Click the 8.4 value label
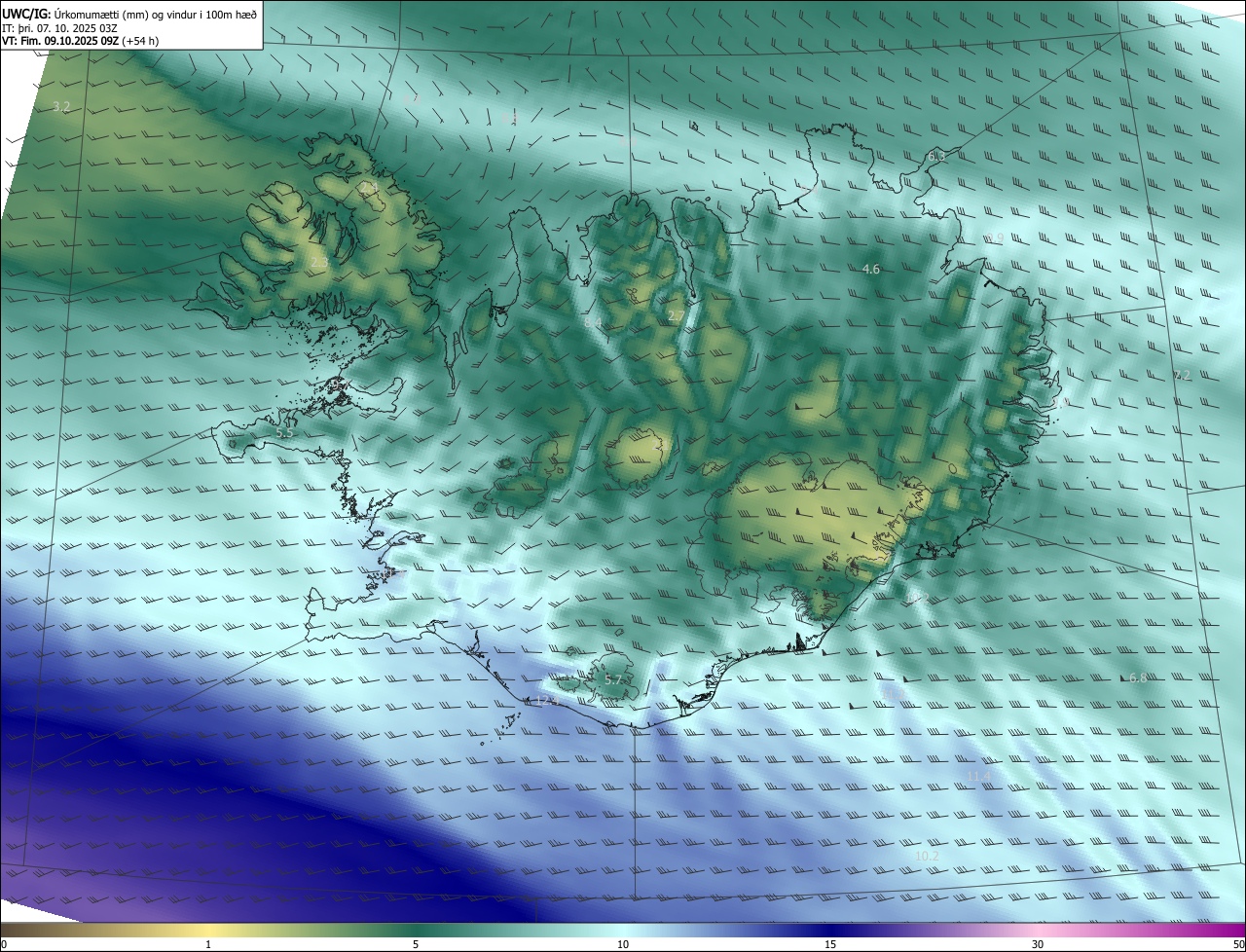This screenshot has width=1246, height=952. (593, 322)
